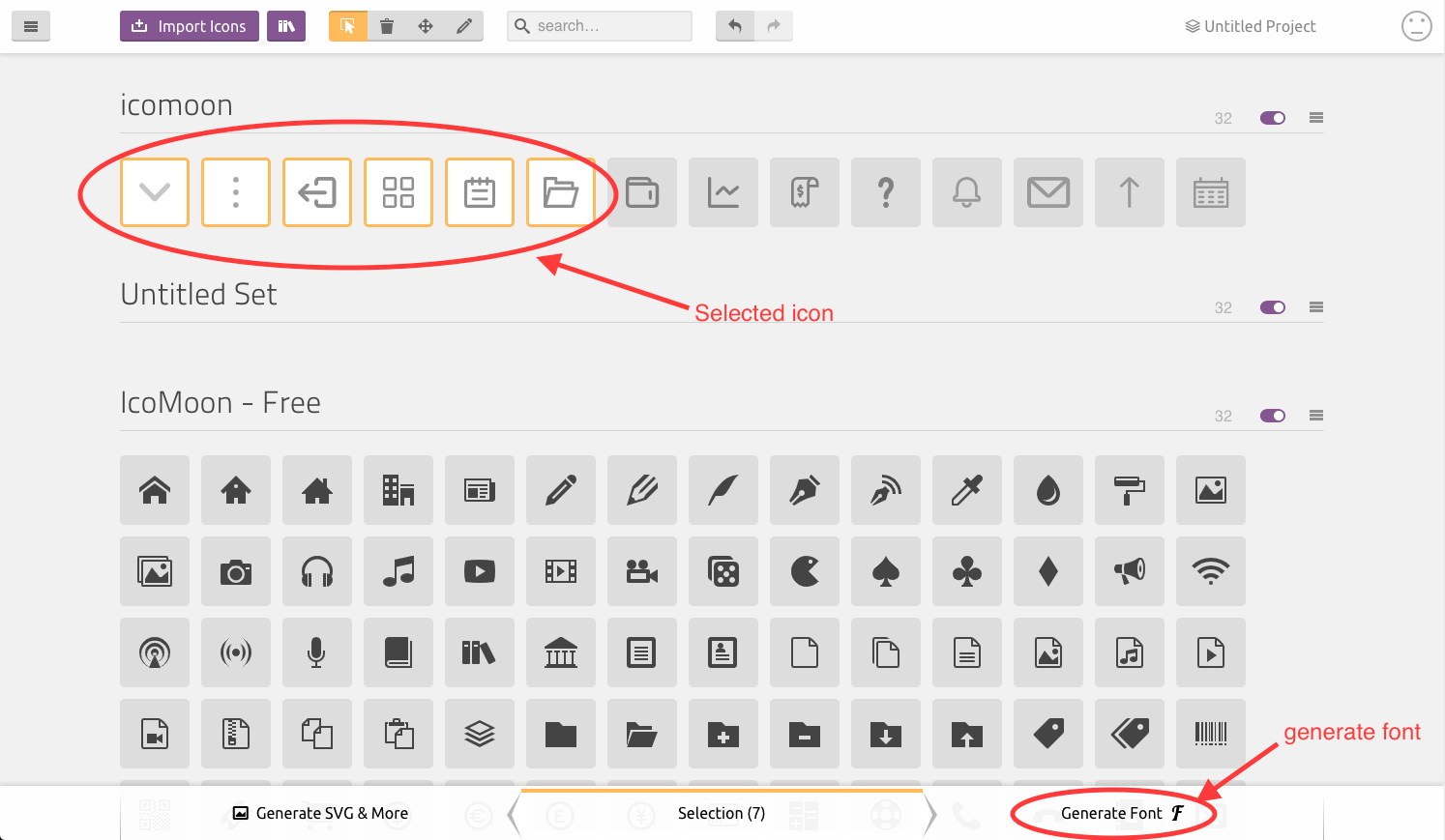Image resolution: width=1445 pixels, height=840 pixels.
Task: Deselect the open folder outline icon
Action: 561,192
